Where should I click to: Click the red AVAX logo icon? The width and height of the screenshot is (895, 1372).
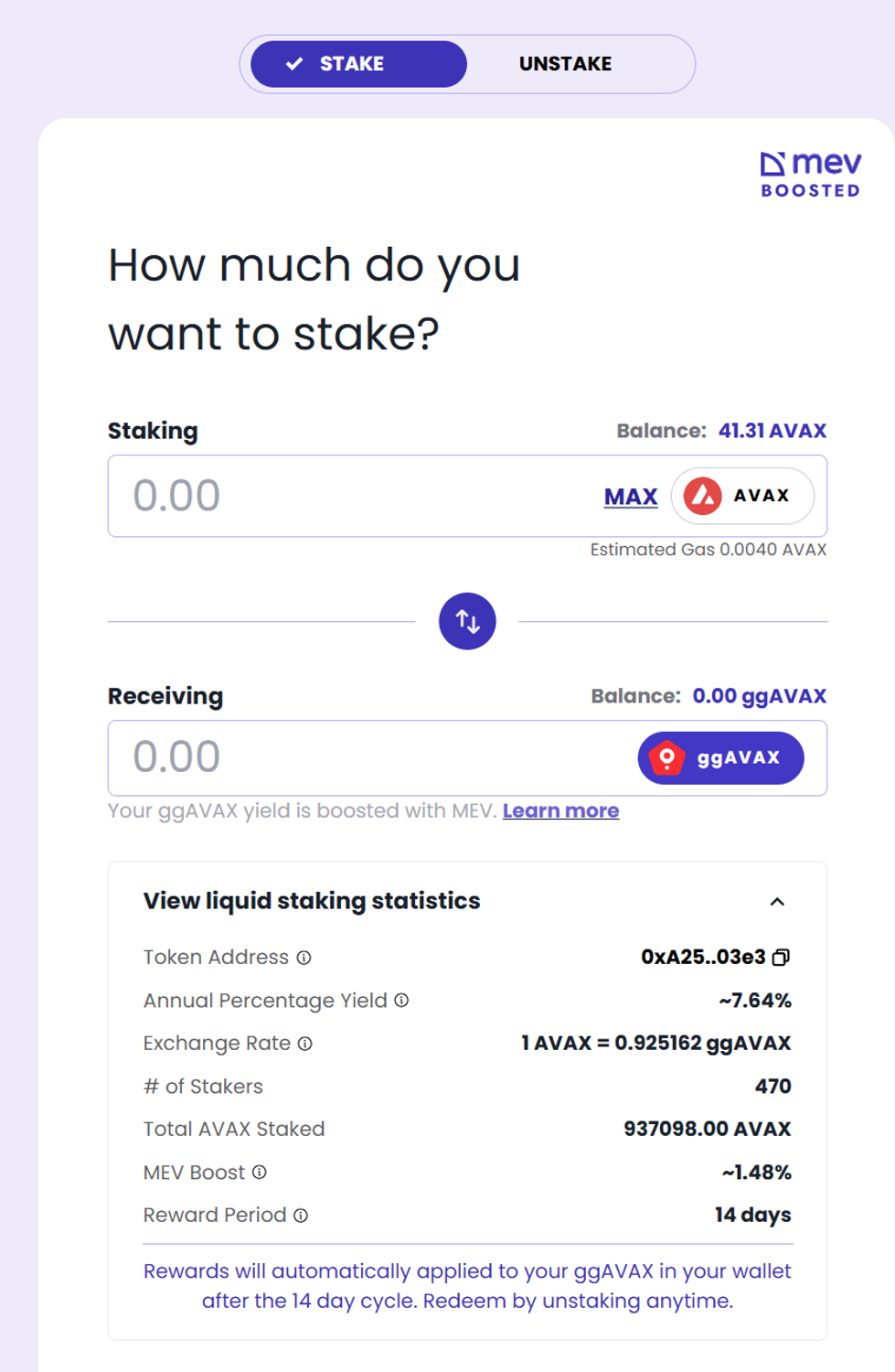coord(703,496)
